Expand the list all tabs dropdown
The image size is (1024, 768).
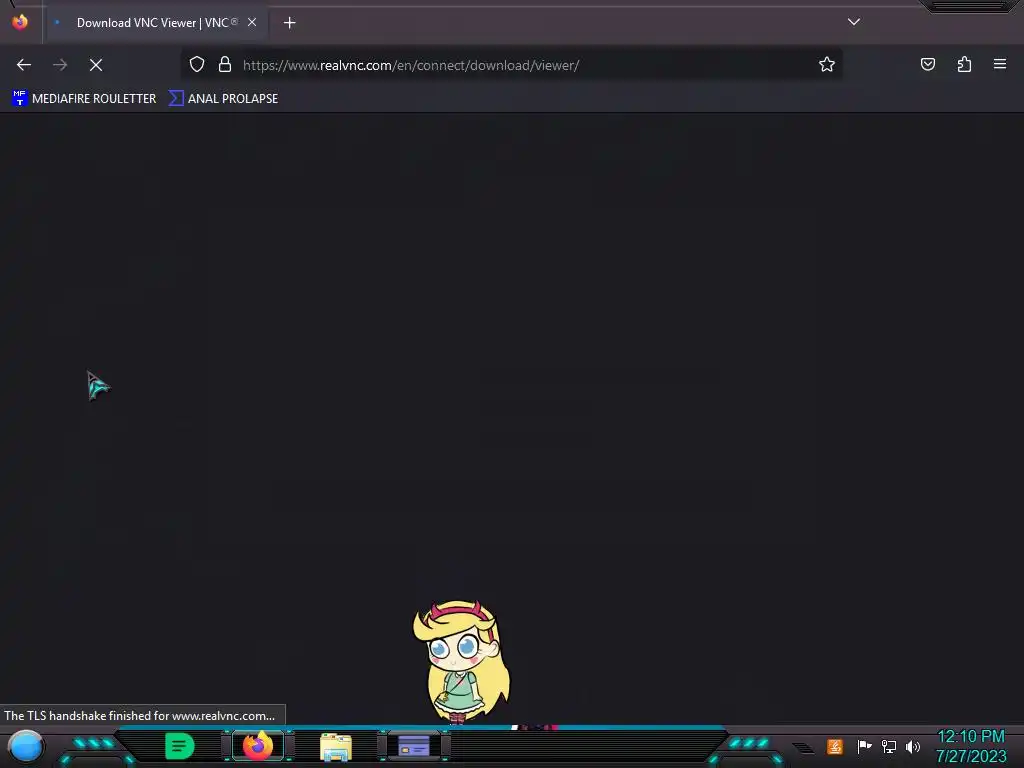pos(854,22)
